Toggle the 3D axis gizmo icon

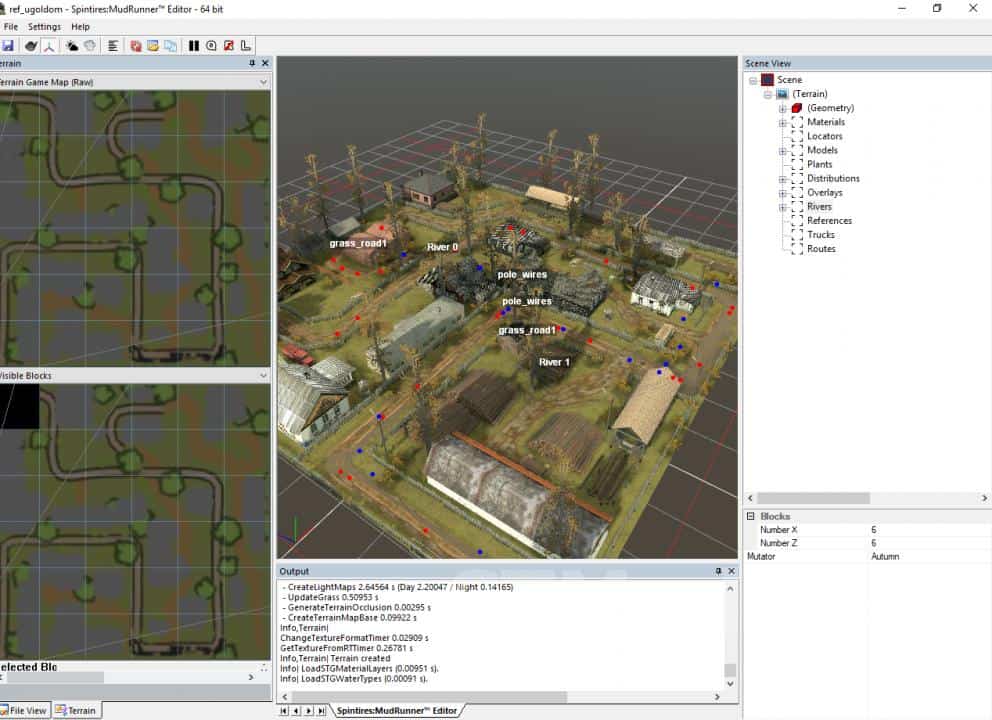(48, 46)
